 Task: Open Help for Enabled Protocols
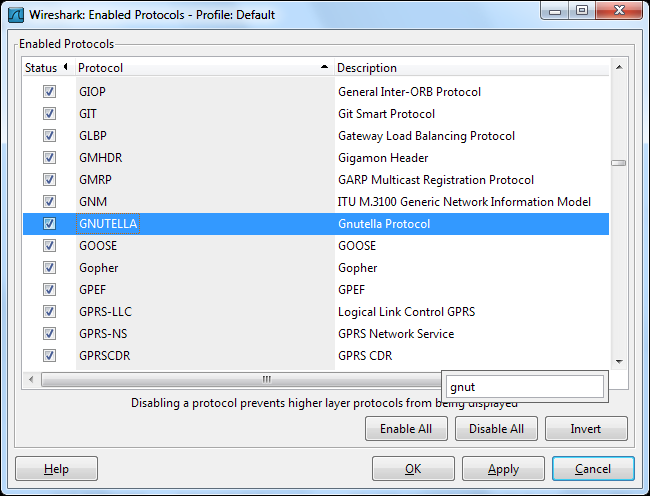pos(56,469)
